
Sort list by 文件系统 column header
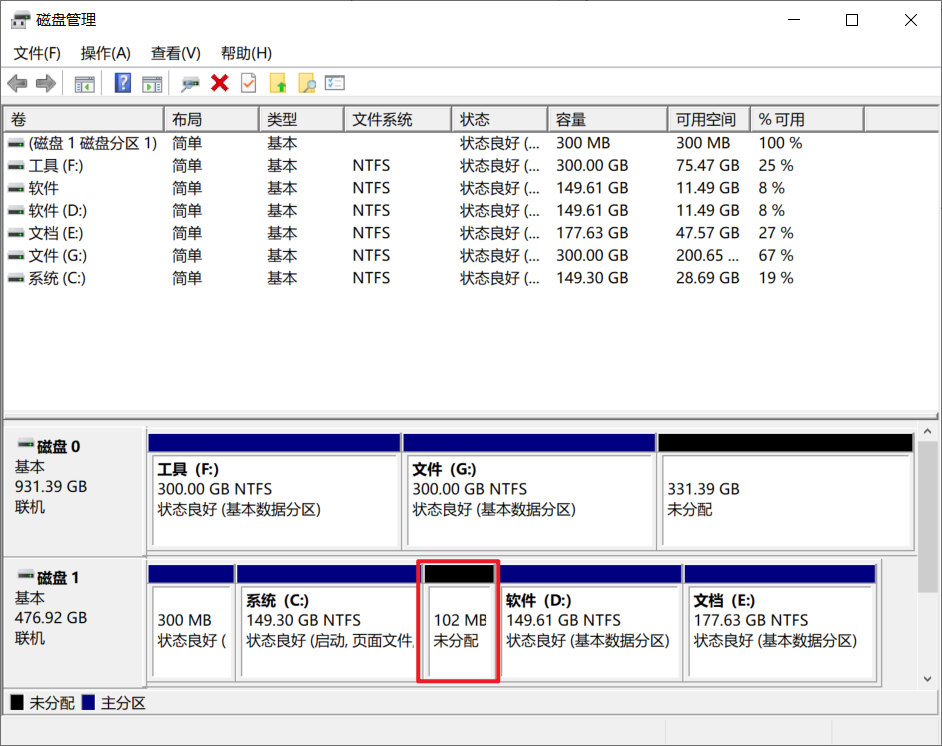396,120
